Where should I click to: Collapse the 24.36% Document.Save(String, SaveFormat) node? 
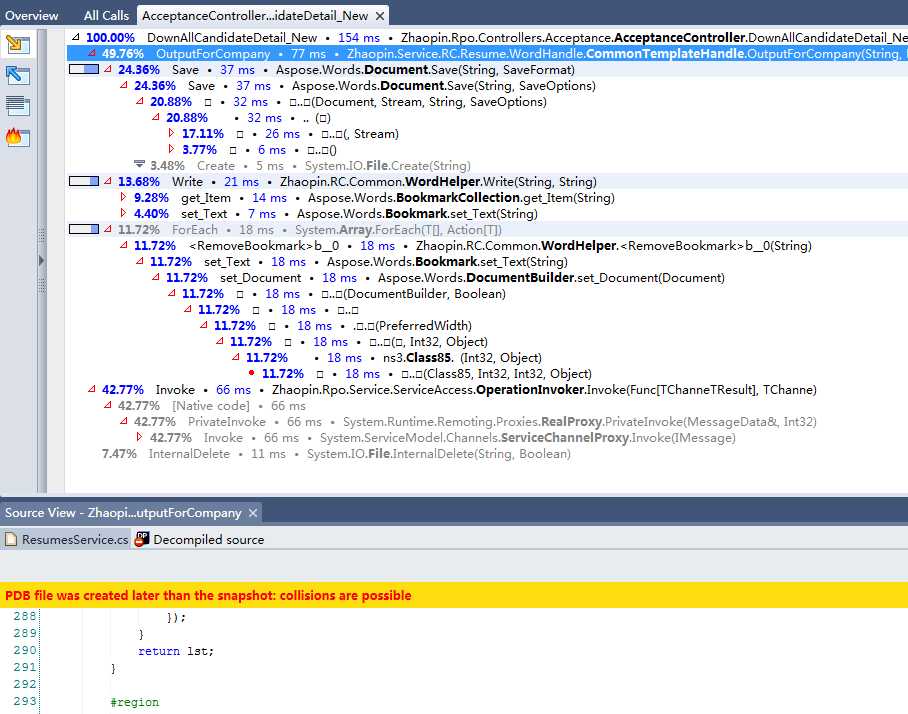pyautogui.click(x=108, y=69)
